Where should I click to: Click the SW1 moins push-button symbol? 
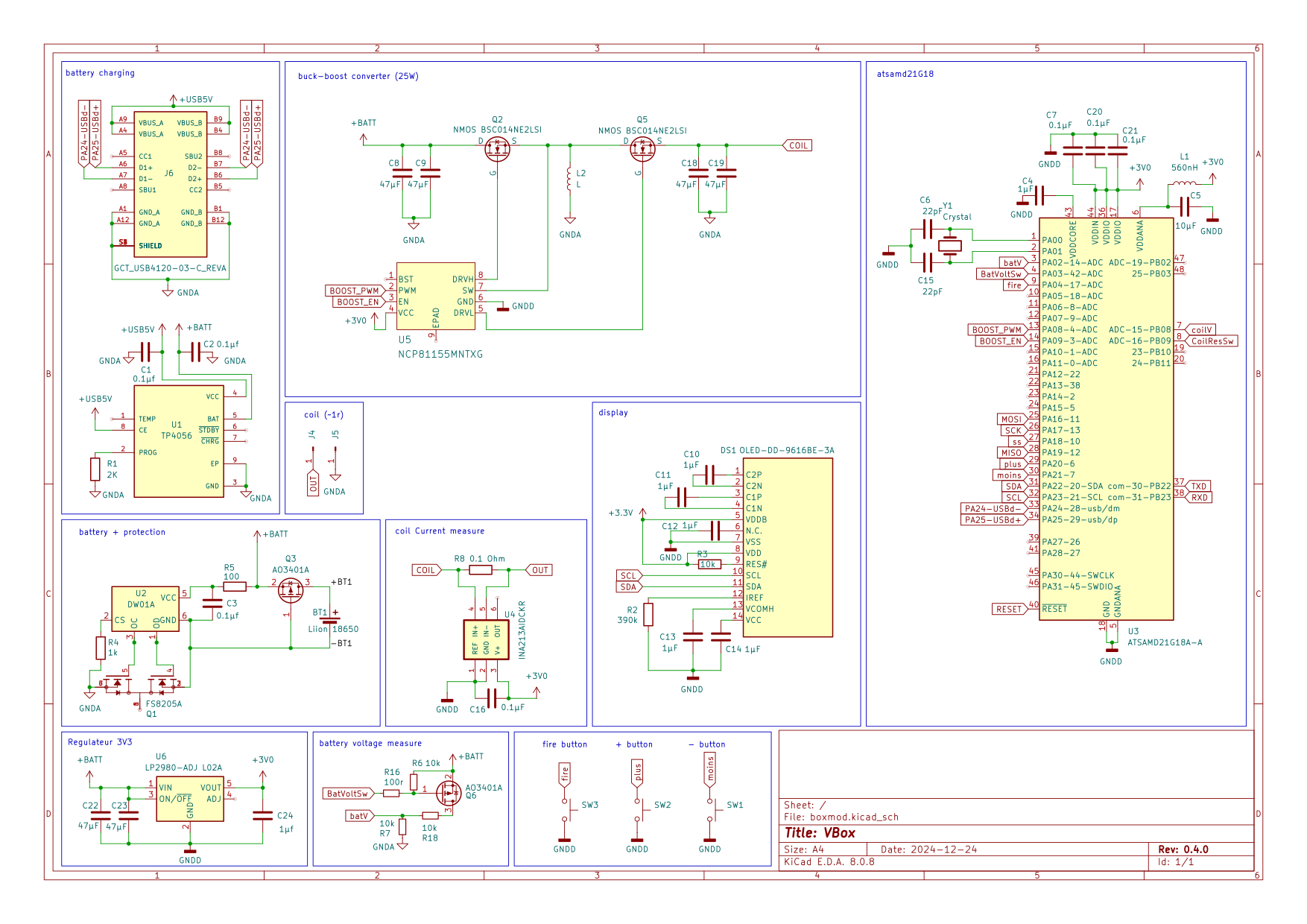(712, 810)
